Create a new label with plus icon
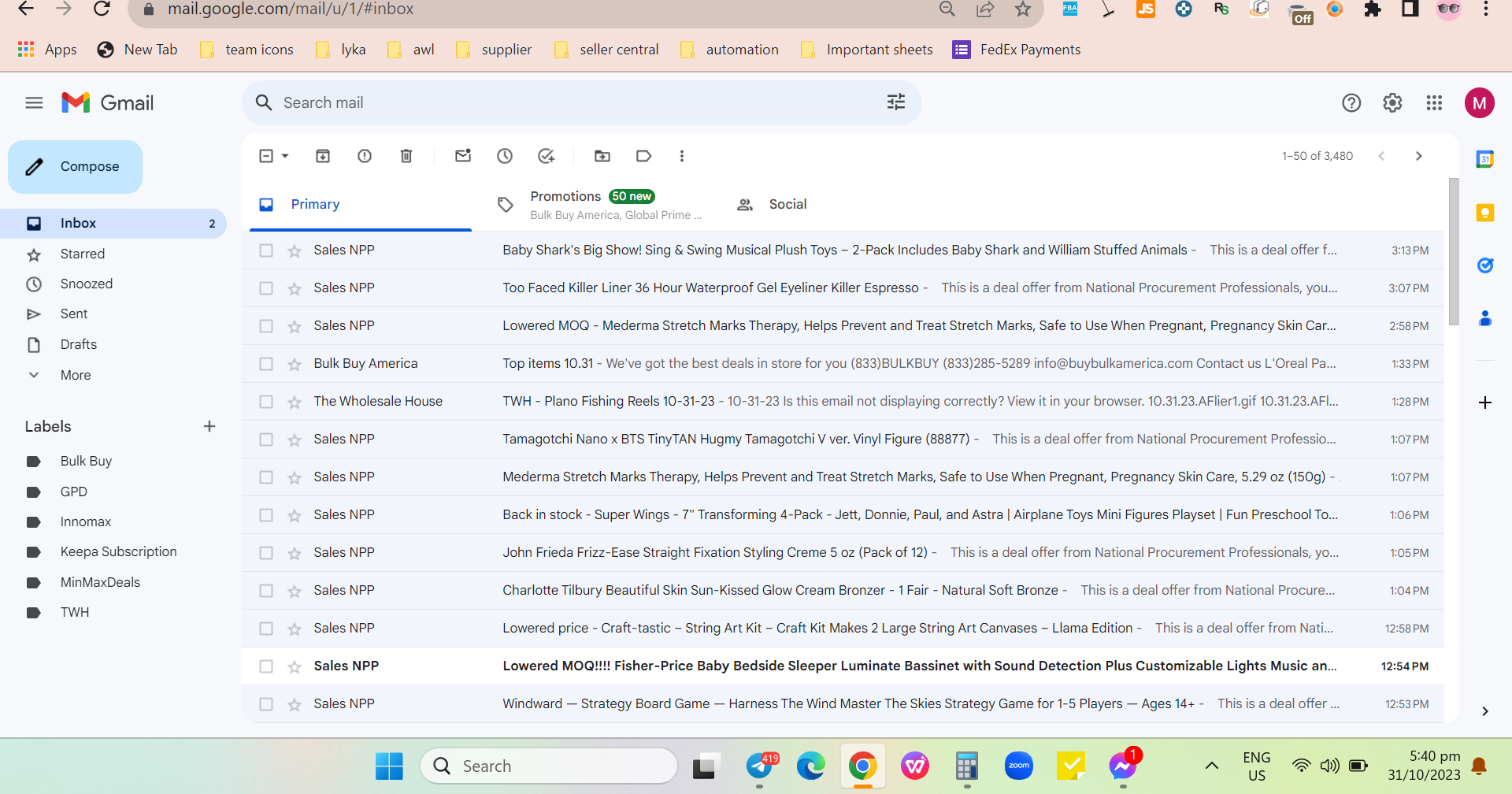Image resolution: width=1512 pixels, height=794 pixels. pyautogui.click(x=209, y=426)
